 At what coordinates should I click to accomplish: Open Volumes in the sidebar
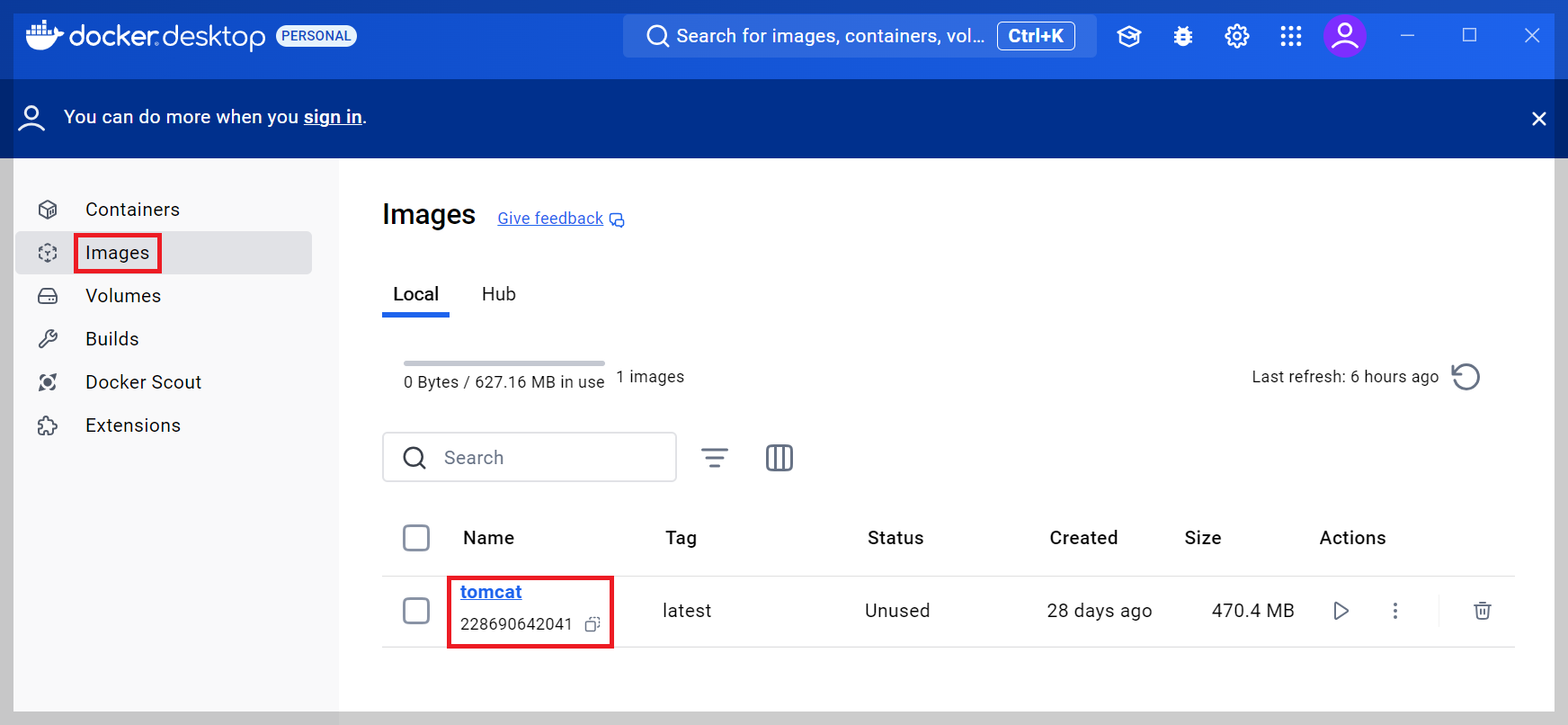164,296
